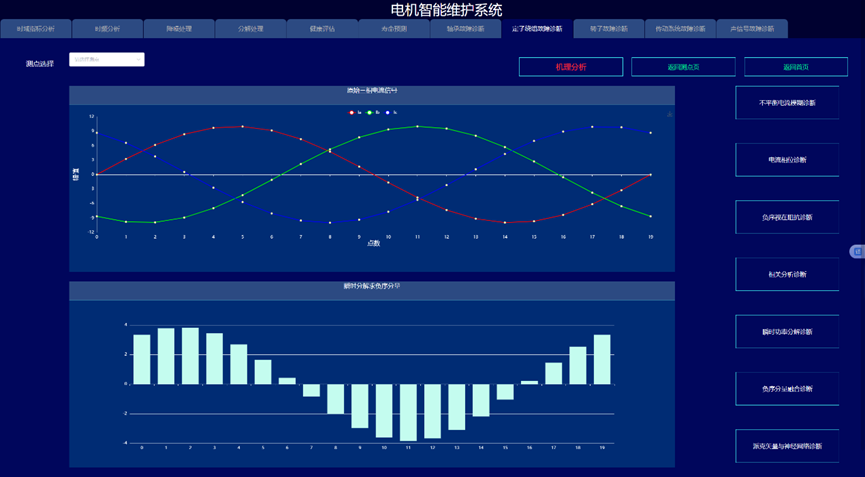The image size is (865, 477).
Task: Click the floating side widget on right edge
Action: 856,251
